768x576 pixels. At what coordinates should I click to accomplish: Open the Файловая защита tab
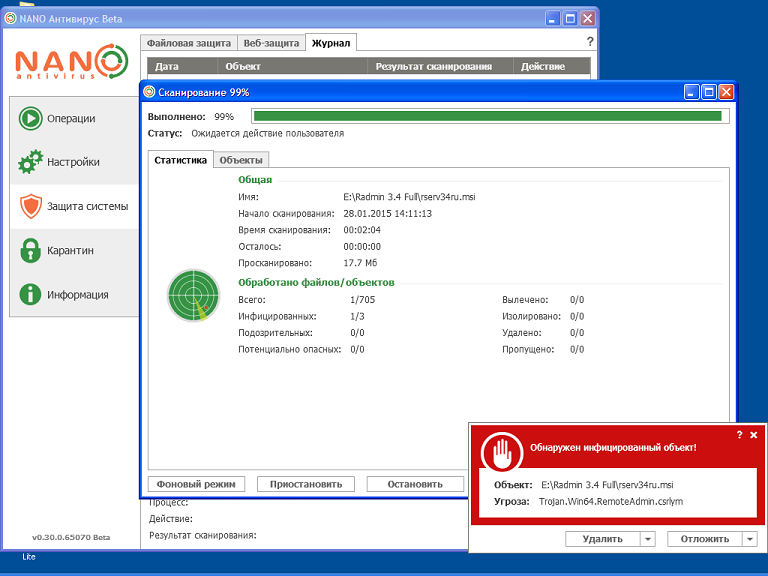point(188,43)
